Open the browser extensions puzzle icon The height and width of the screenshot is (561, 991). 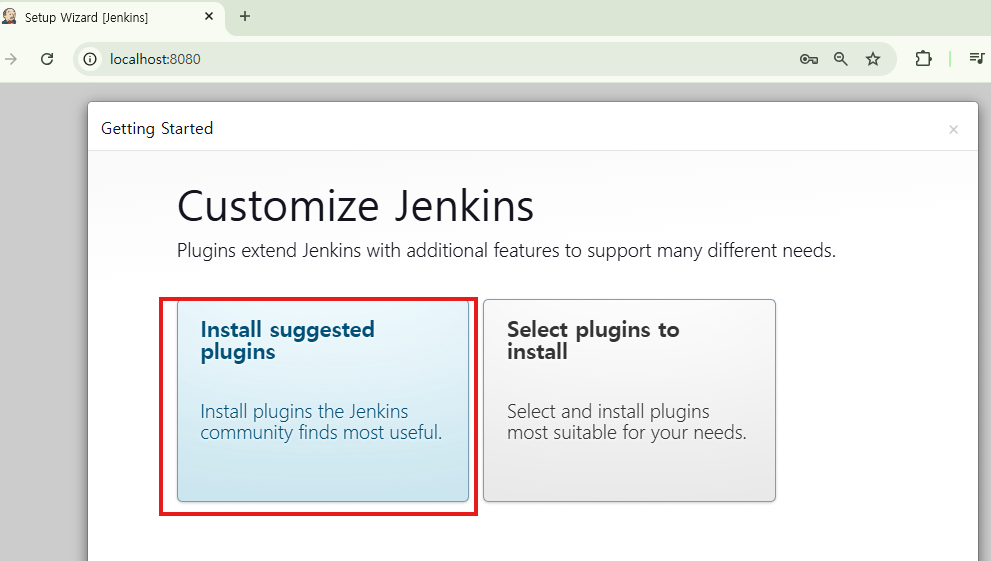coord(923,59)
